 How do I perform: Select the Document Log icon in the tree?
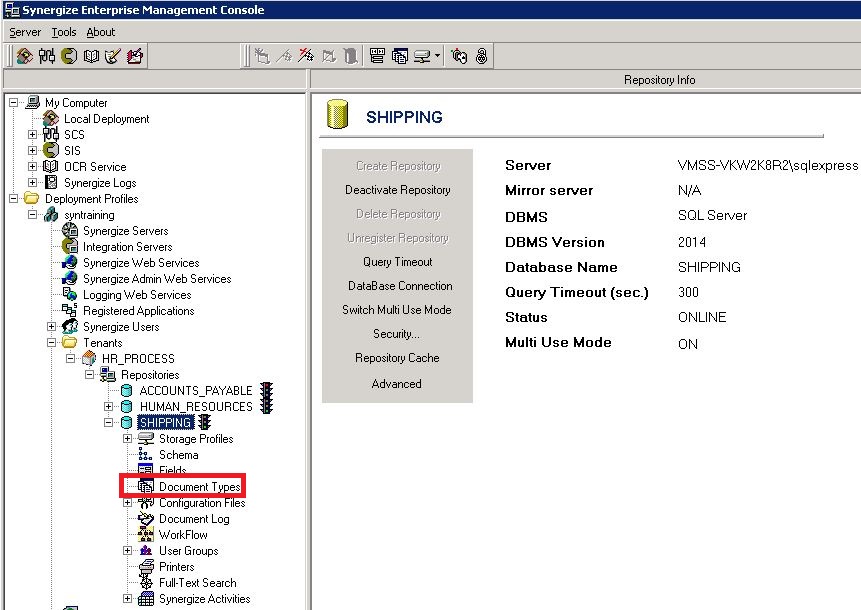pyautogui.click(x=146, y=519)
